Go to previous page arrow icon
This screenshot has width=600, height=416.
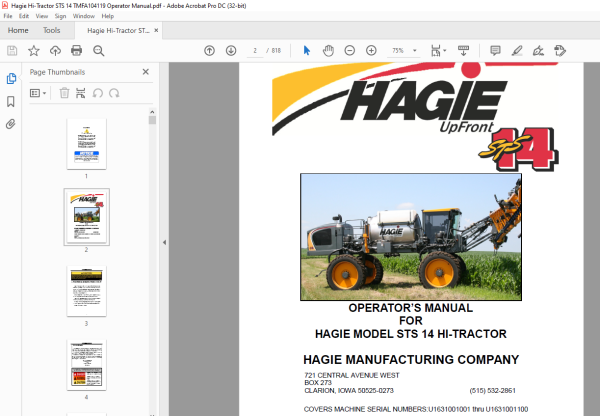point(209,51)
